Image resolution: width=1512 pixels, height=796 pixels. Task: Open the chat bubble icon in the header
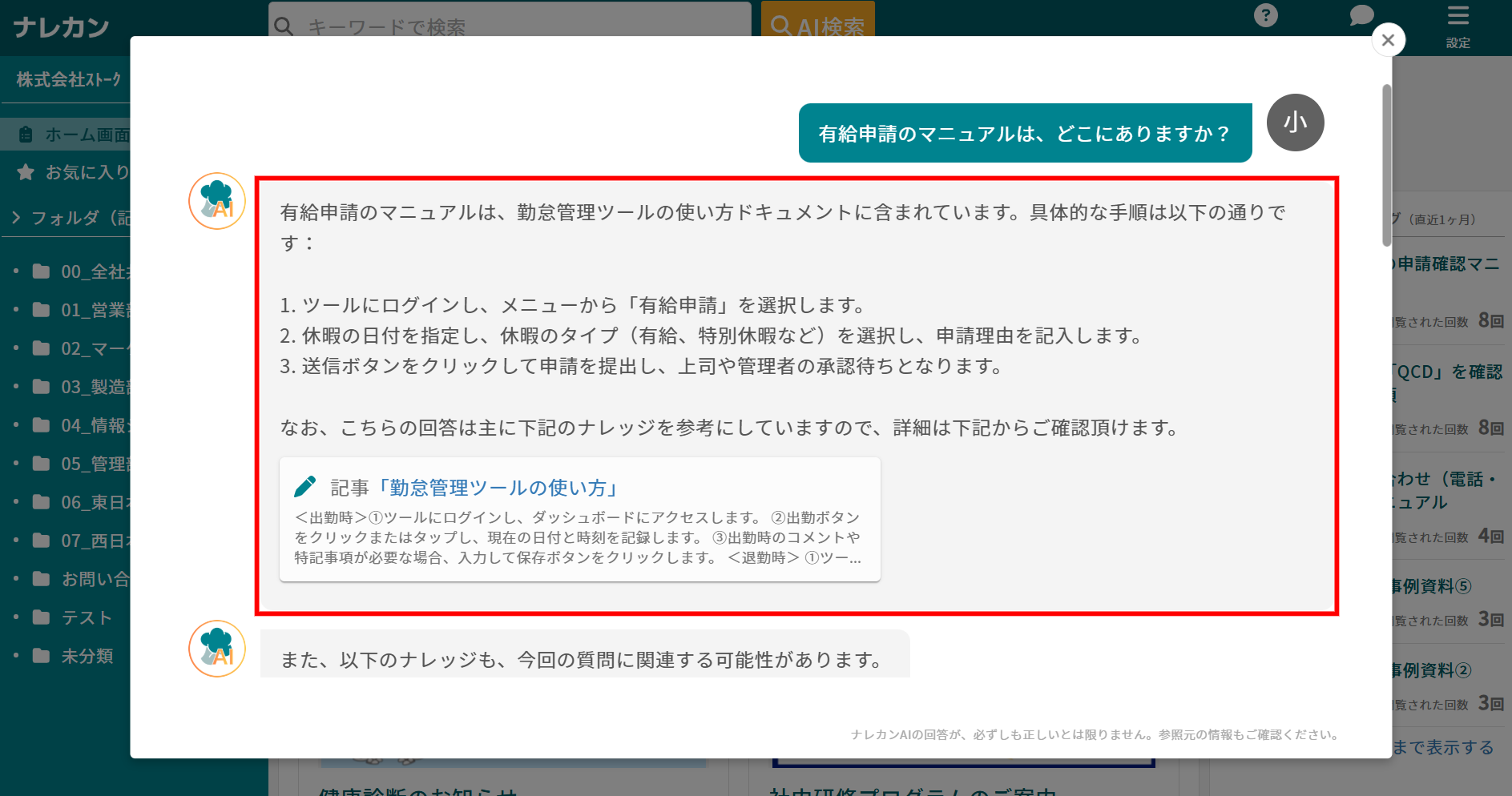(x=1361, y=15)
